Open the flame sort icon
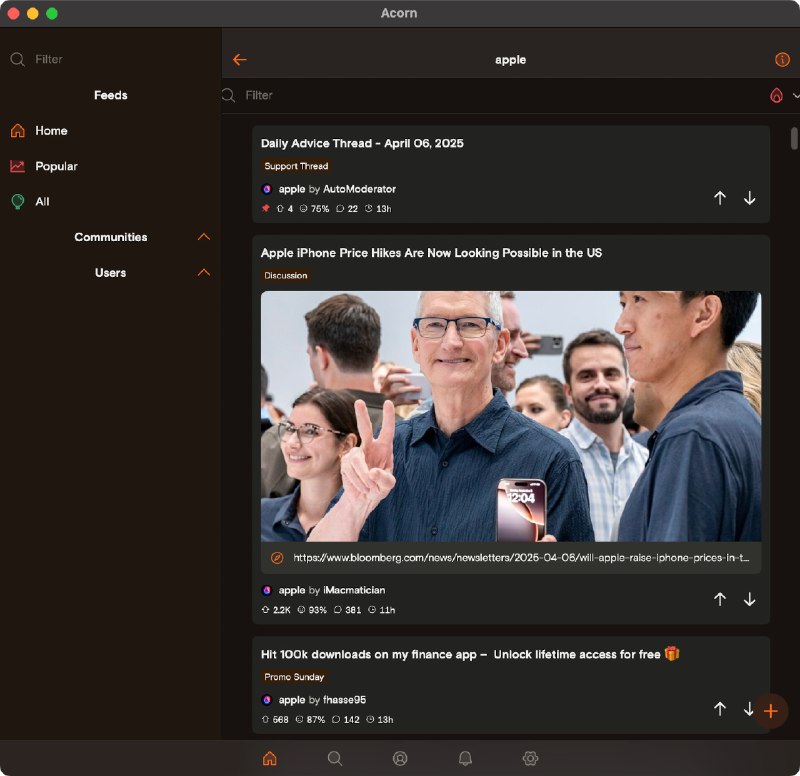The width and height of the screenshot is (800, 776). click(x=776, y=95)
